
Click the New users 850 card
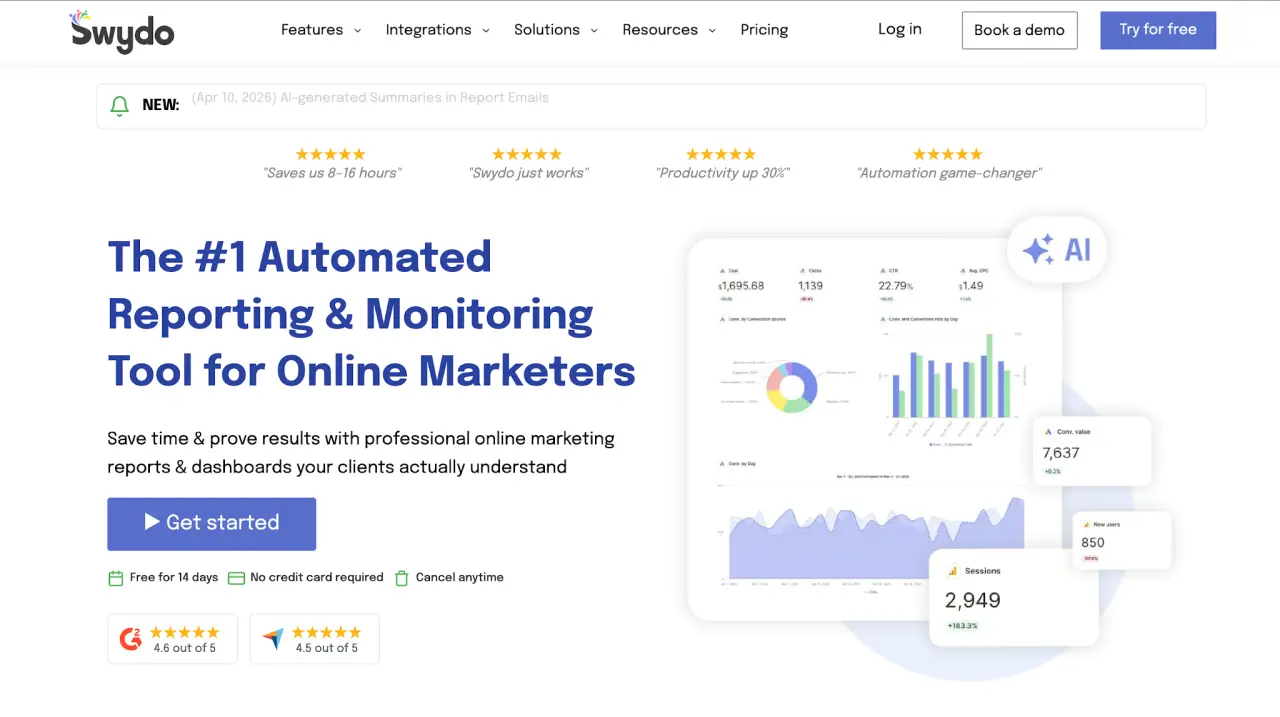pos(1121,540)
